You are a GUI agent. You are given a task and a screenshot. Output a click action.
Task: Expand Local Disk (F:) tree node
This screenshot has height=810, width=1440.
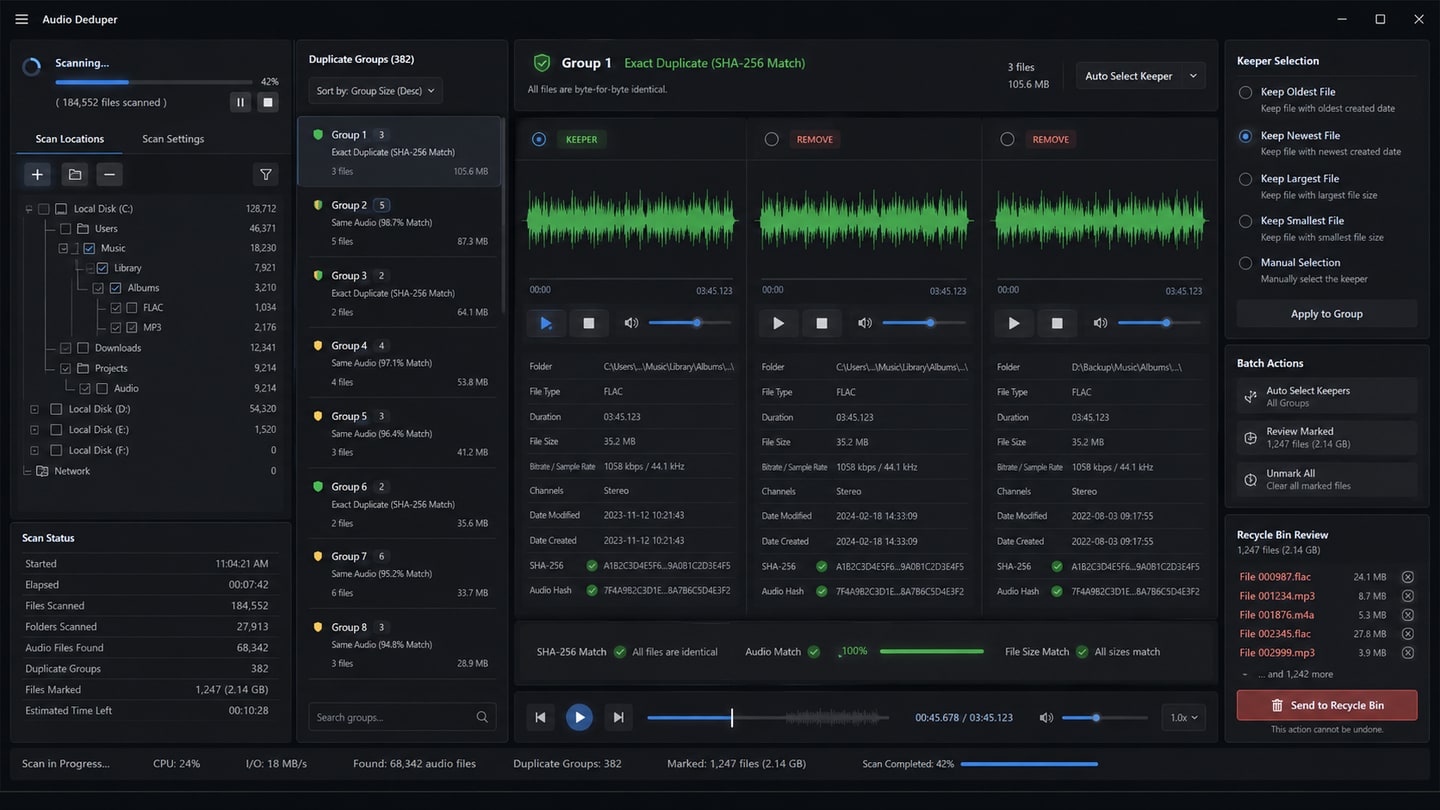point(34,451)
